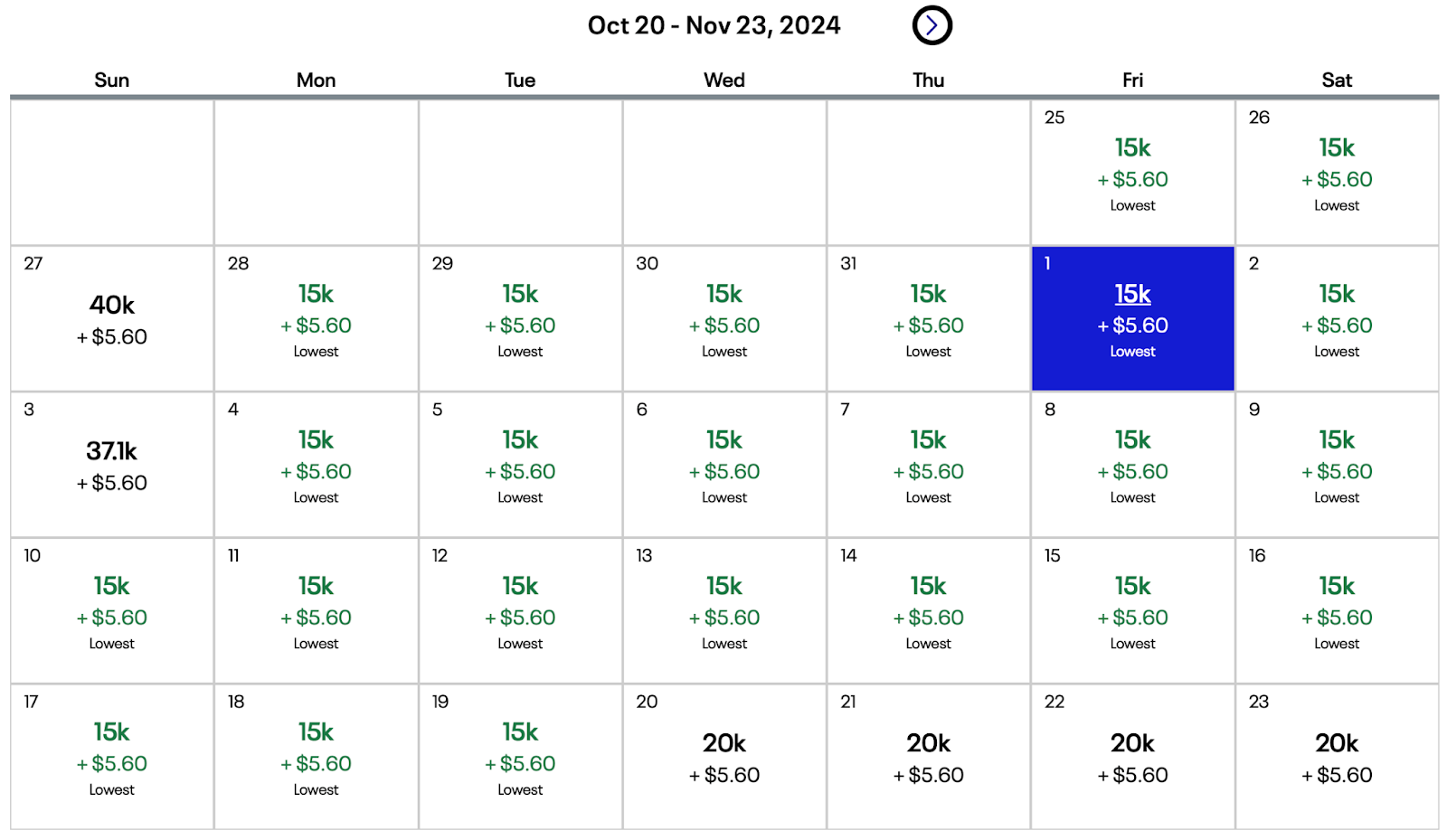Choose Saturday November 2 fare

pyautogui.click(x=1337, y=319)
